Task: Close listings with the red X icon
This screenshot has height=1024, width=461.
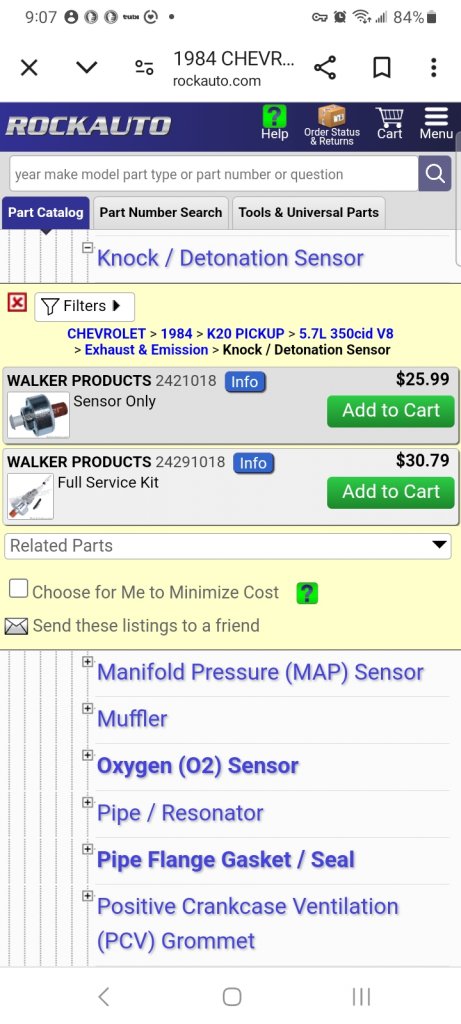Action: (17, 302)
